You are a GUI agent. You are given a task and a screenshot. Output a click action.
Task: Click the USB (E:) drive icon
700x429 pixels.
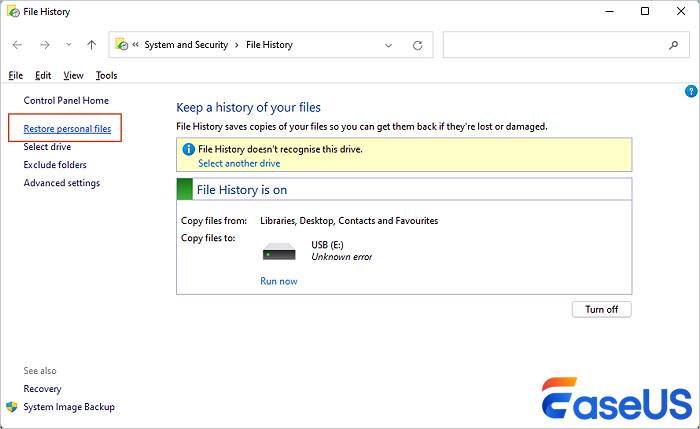280,251
